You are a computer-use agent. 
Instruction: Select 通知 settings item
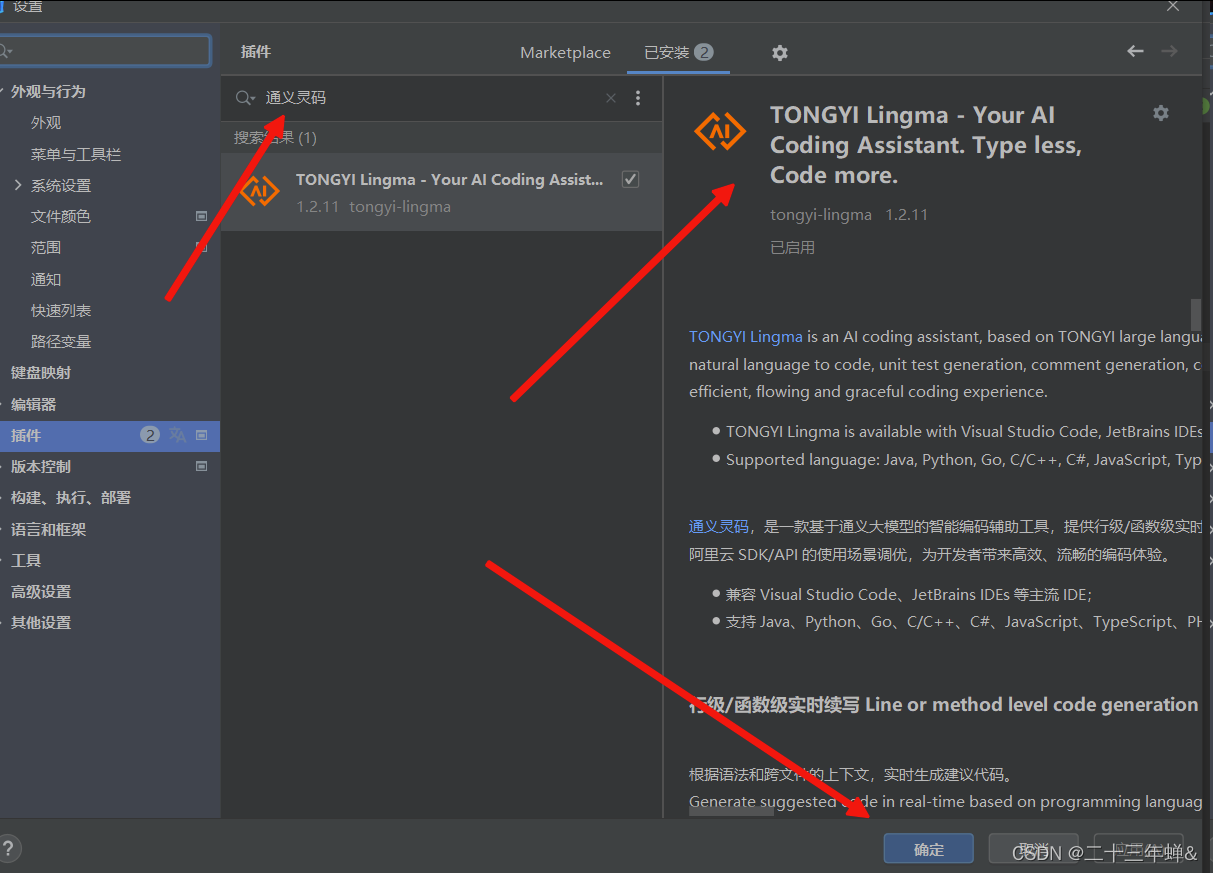pyautogui.click(x=46, y=279)
